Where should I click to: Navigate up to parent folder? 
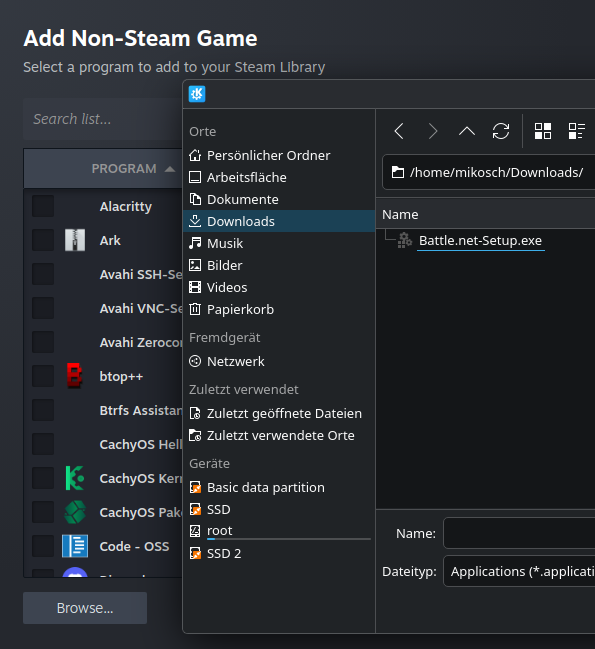pos(467,131)
